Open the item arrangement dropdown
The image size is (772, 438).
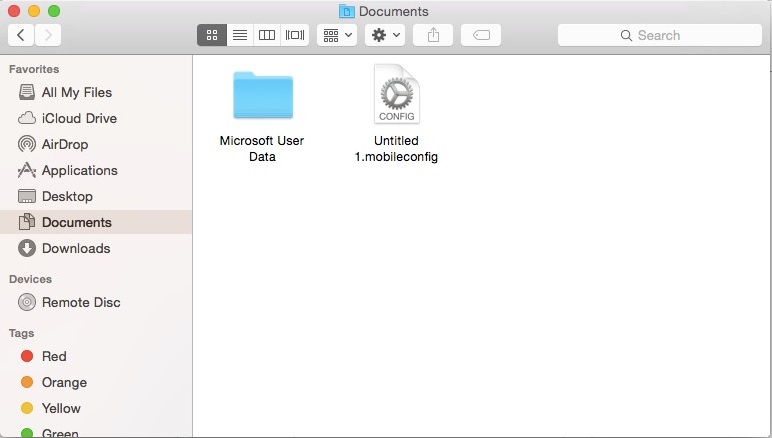click(337, 35)
